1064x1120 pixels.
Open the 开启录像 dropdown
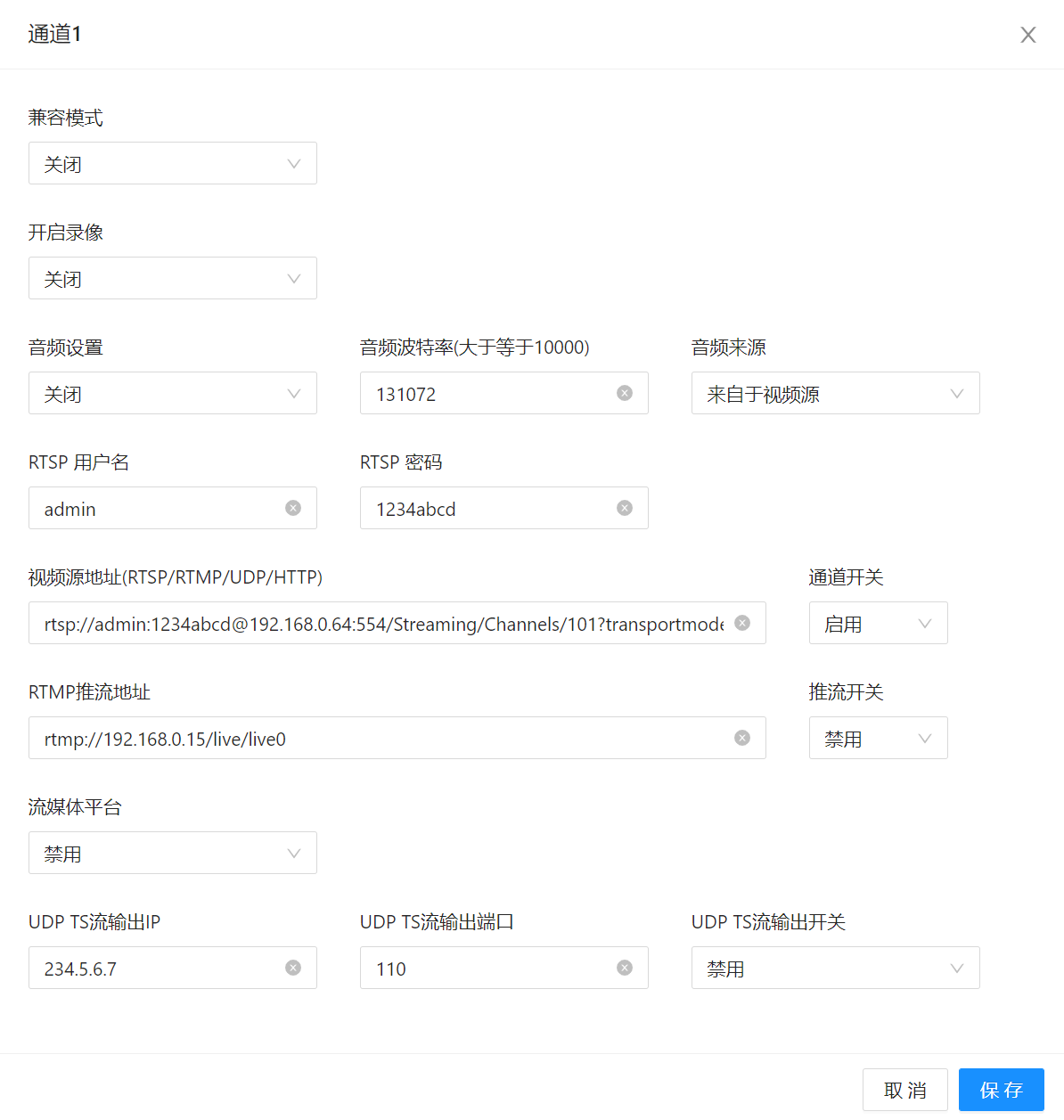tap(173, 278)
